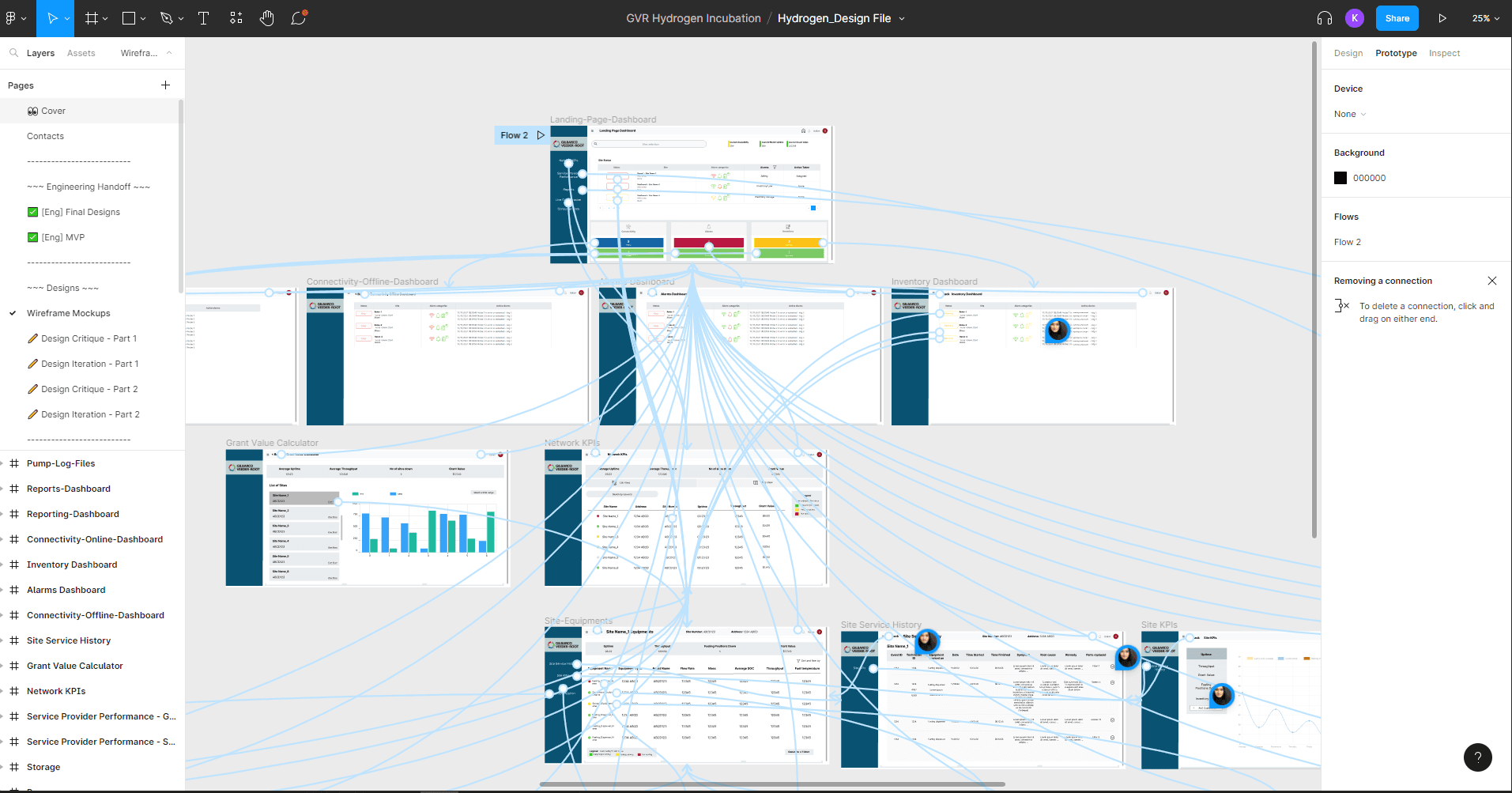Select Flow 2 in Flows section
The width and height of the screenshot is (1512, 793).
pyautogui.click(x=1348, y=242)
